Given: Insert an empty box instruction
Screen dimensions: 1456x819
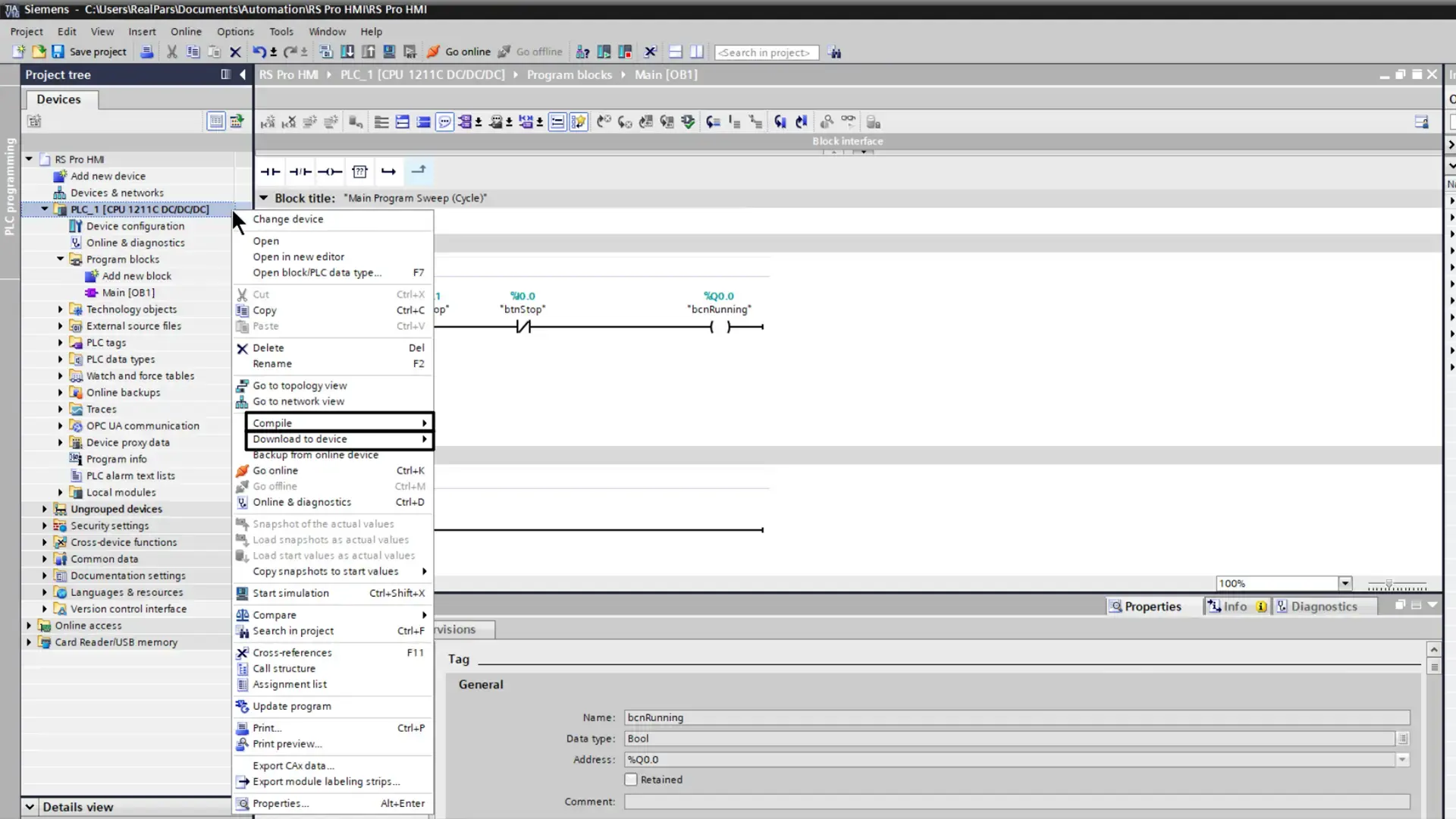Looking at the screenshot, I should point(359,171).
